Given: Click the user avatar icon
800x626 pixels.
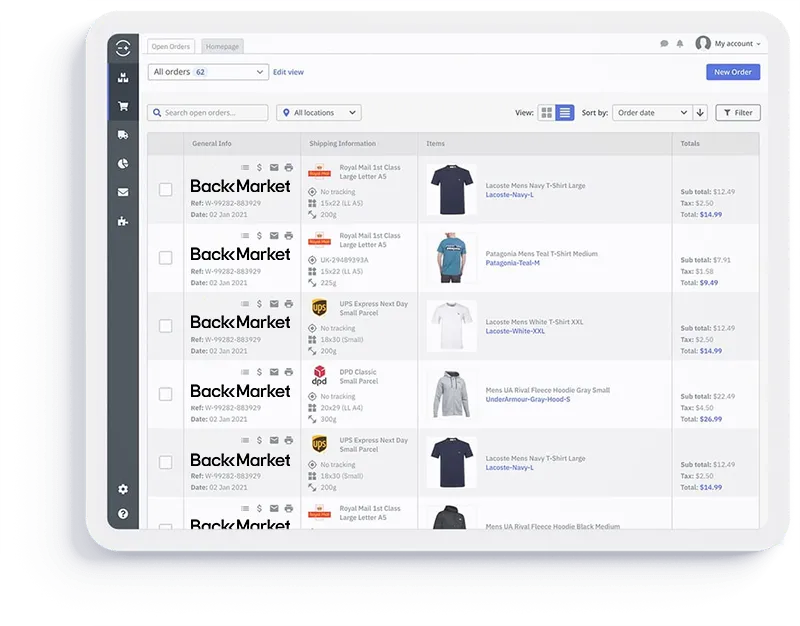Looking at the screenshot, I should click(703, 43).
